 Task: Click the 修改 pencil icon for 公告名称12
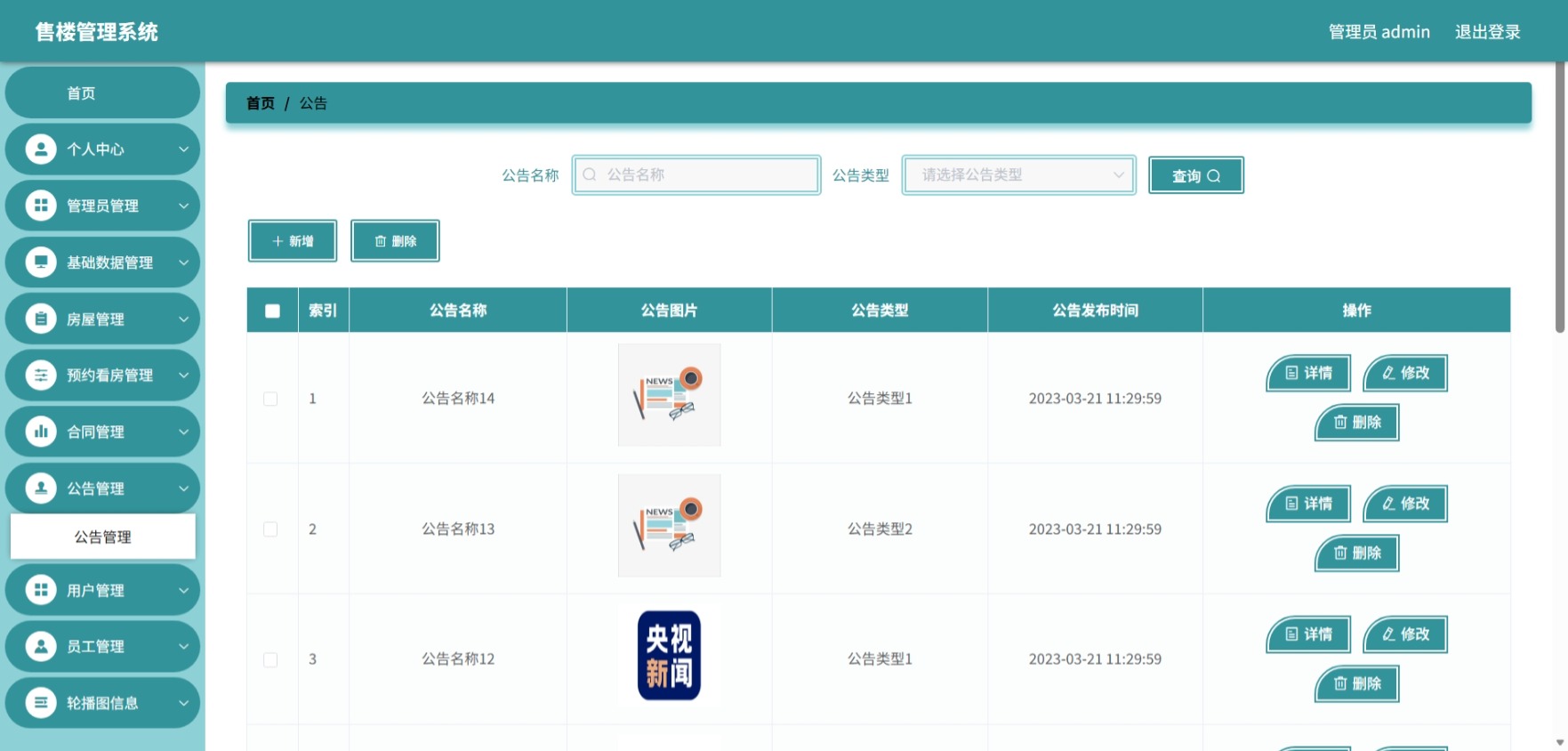[x=1389, y=634]
